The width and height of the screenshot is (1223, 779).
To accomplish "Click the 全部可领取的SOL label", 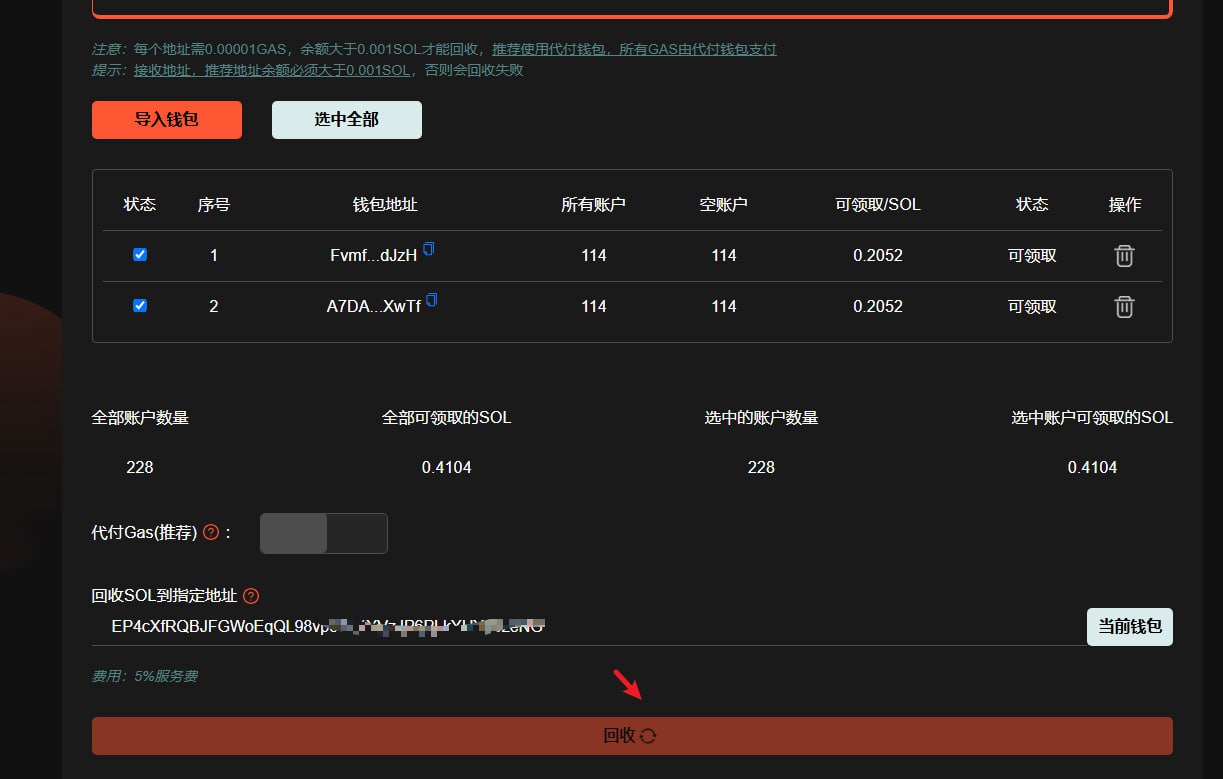I will point(447,417).
